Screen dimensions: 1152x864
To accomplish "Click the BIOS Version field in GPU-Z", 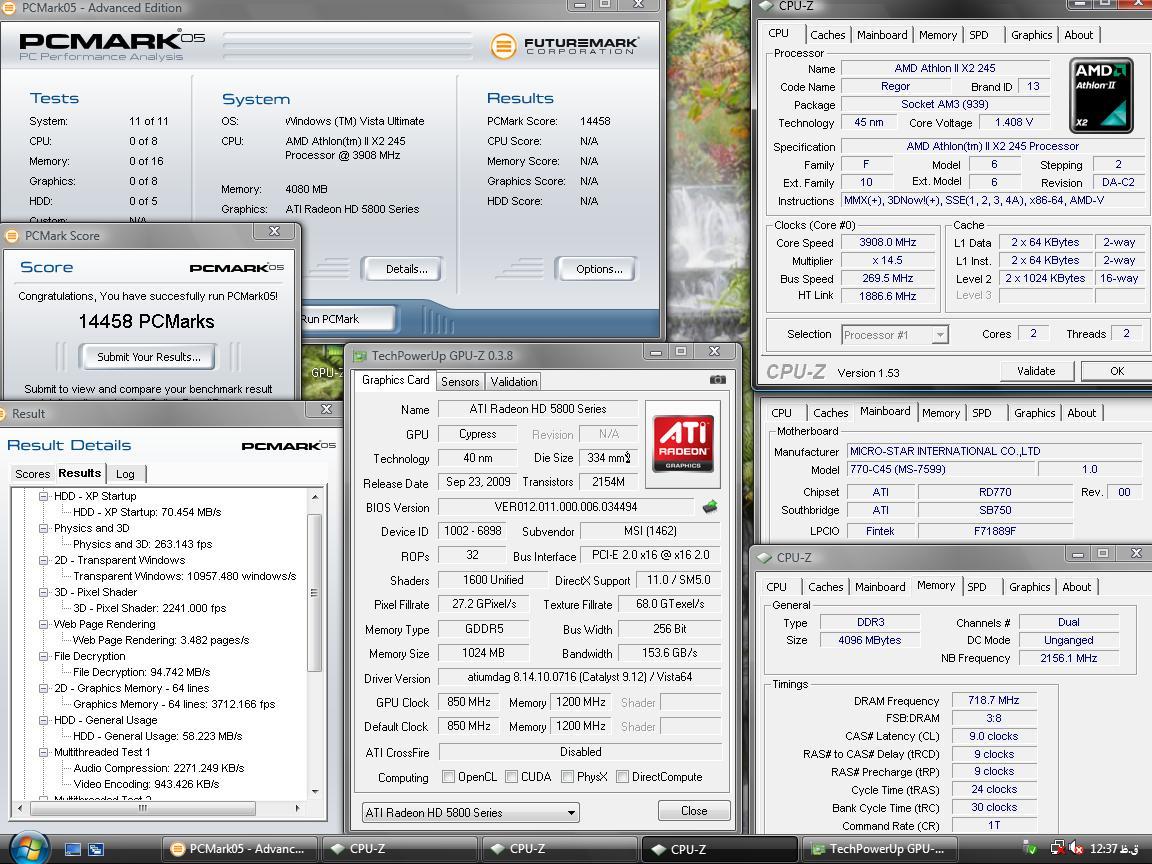I will point(566,507).
